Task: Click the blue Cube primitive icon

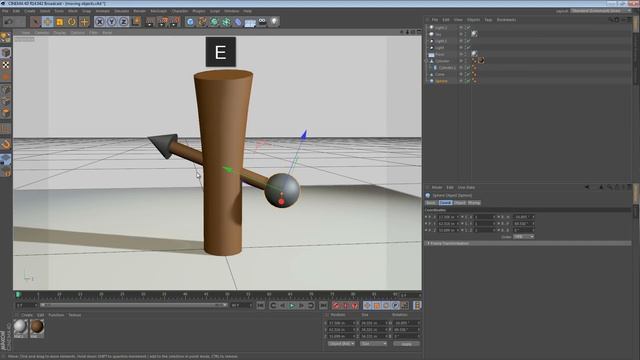Action: pyautogui.click(x=190, y=22)
